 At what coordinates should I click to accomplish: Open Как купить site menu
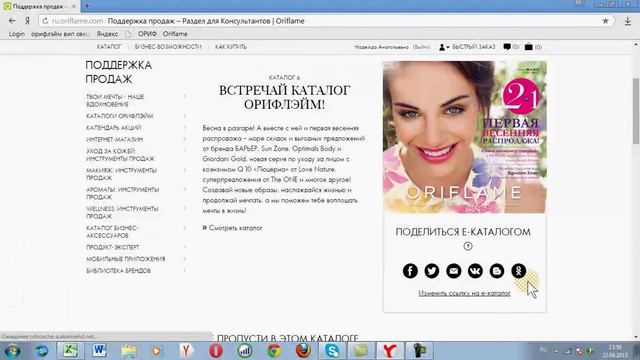pyautogui.click(x=231, y=47)
